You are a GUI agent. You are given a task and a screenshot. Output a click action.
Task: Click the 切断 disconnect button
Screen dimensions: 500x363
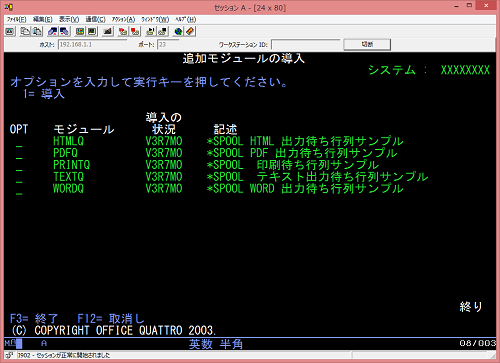coord(367,44)
